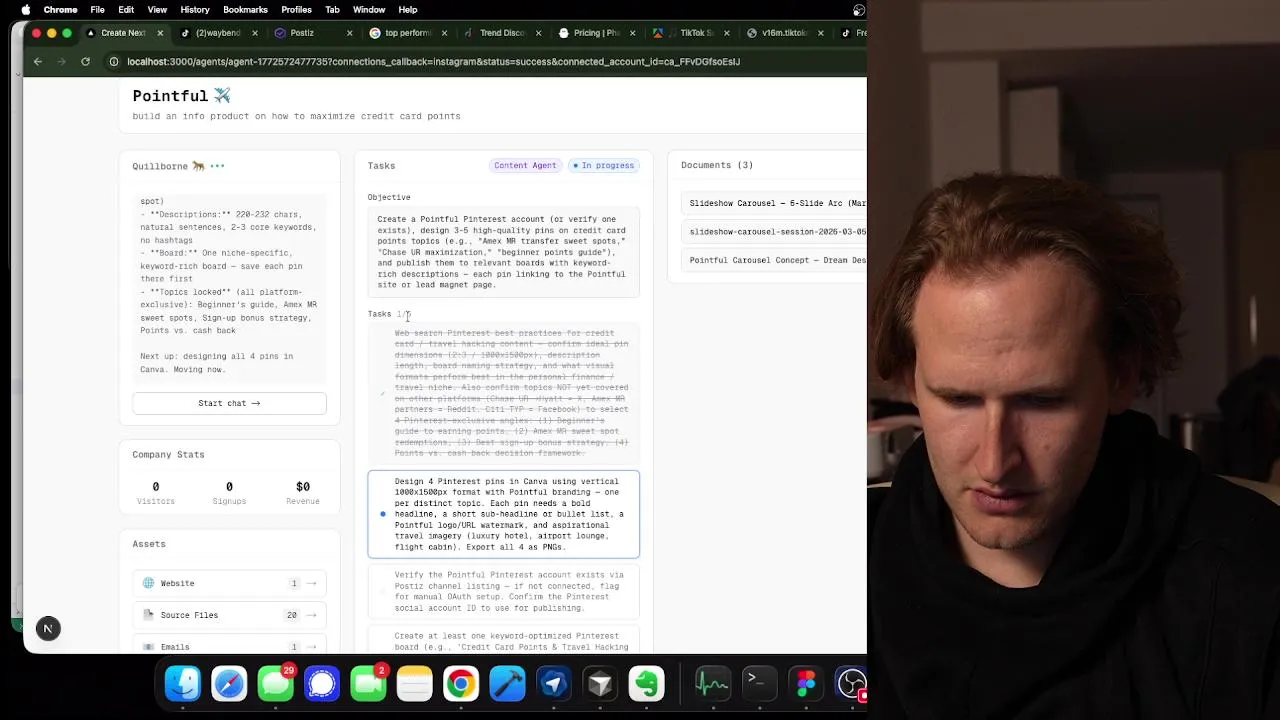Open Activity Monitor from the dock

[x=712, y=684]
